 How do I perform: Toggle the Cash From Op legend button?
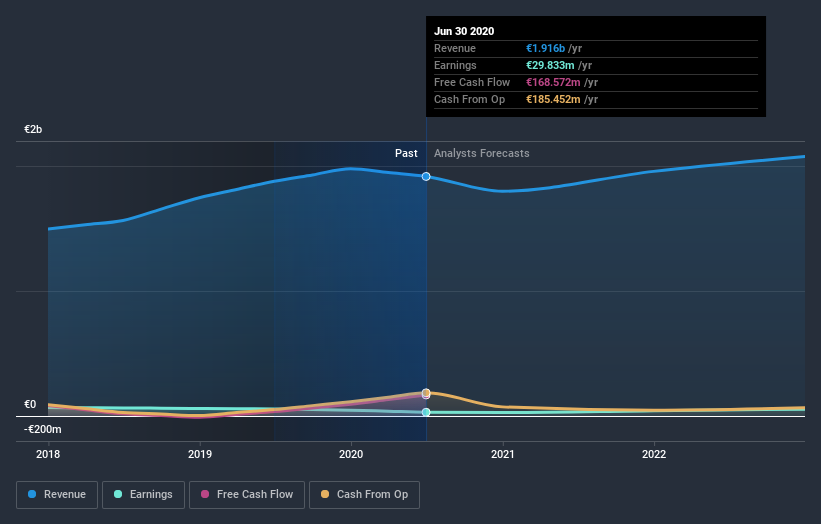pos(364,495)
